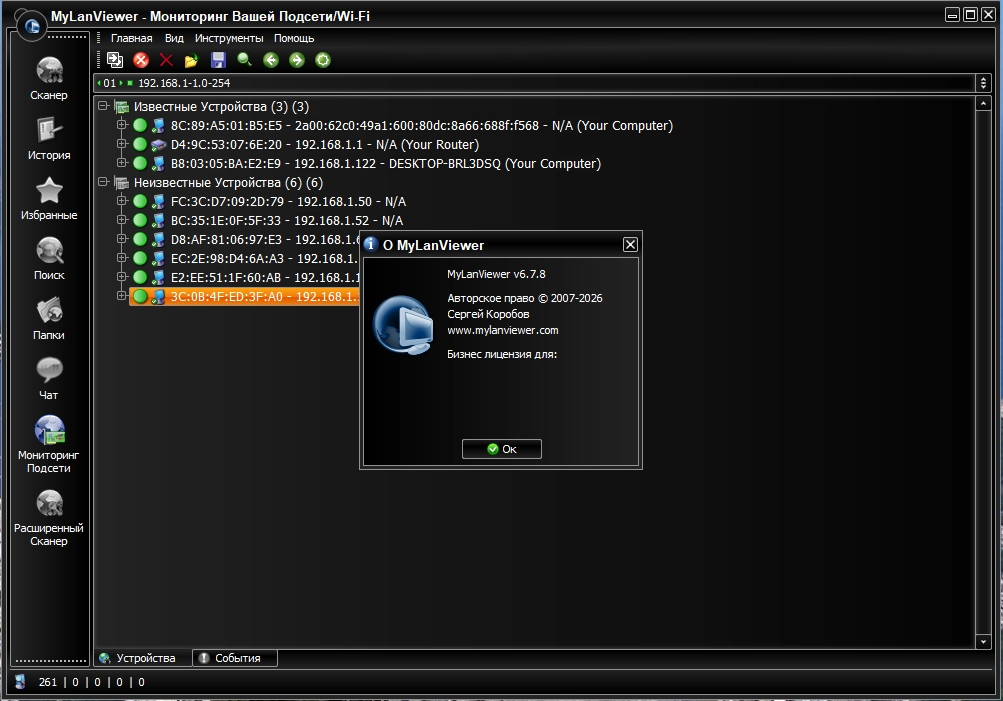This screenshot has width=1003, height=701.
Task: Click the computer icon of BC:35:1E:0F:5F:33
Action: pyautogui.click(x=158, y=221)
